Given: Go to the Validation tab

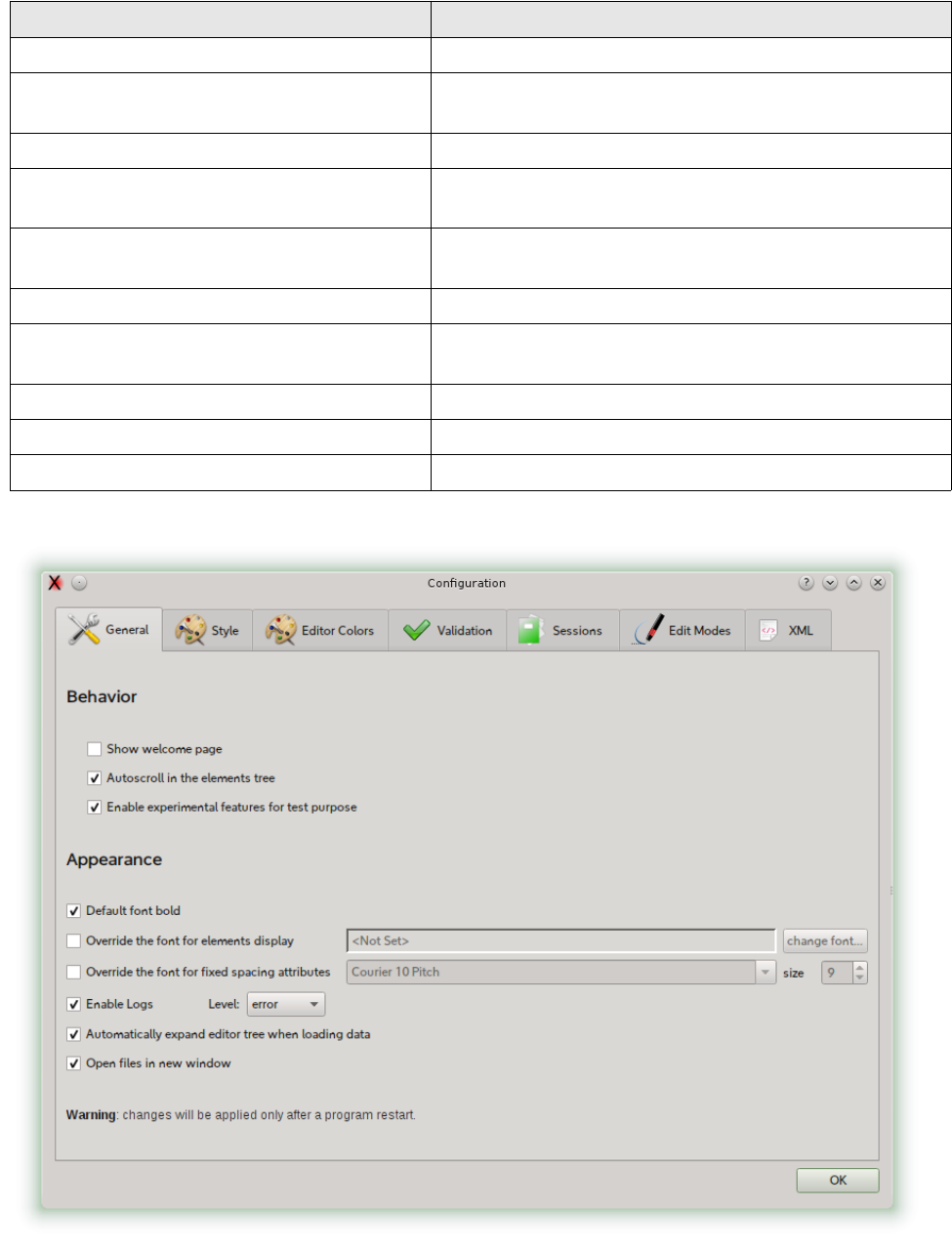Looking at the screenshot, I should (x=447, y=631).
